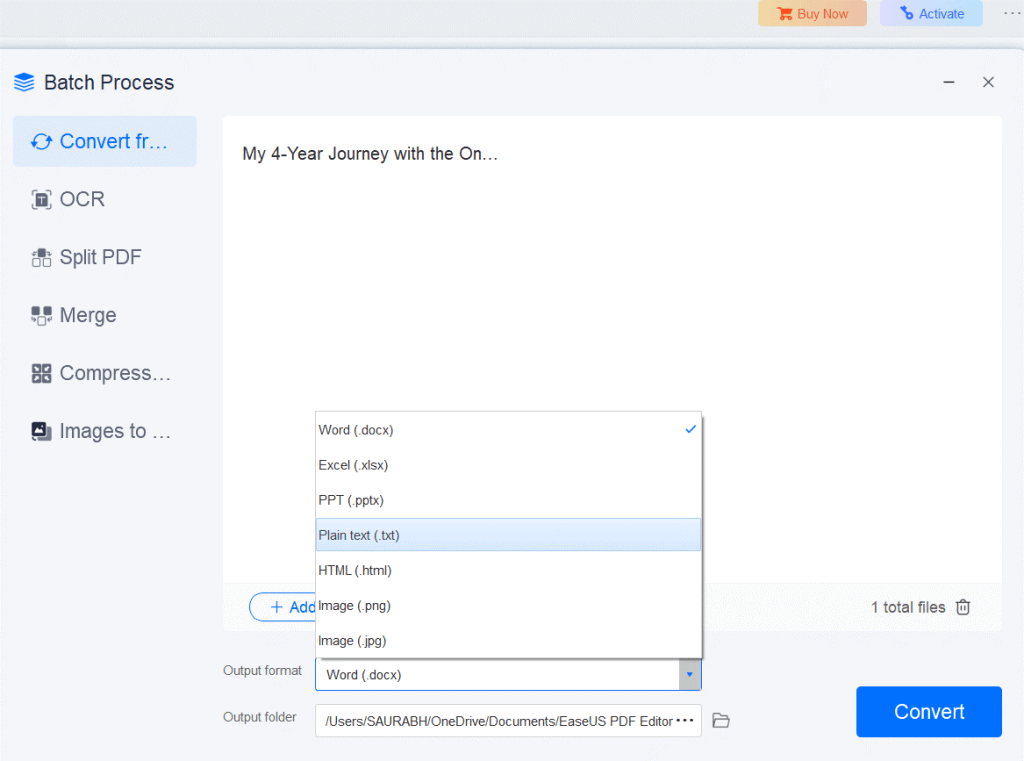This screenshot has width=1024, height=761.
Task: Browse the output folder with the folder icon
Action: (x=721, y=721)
